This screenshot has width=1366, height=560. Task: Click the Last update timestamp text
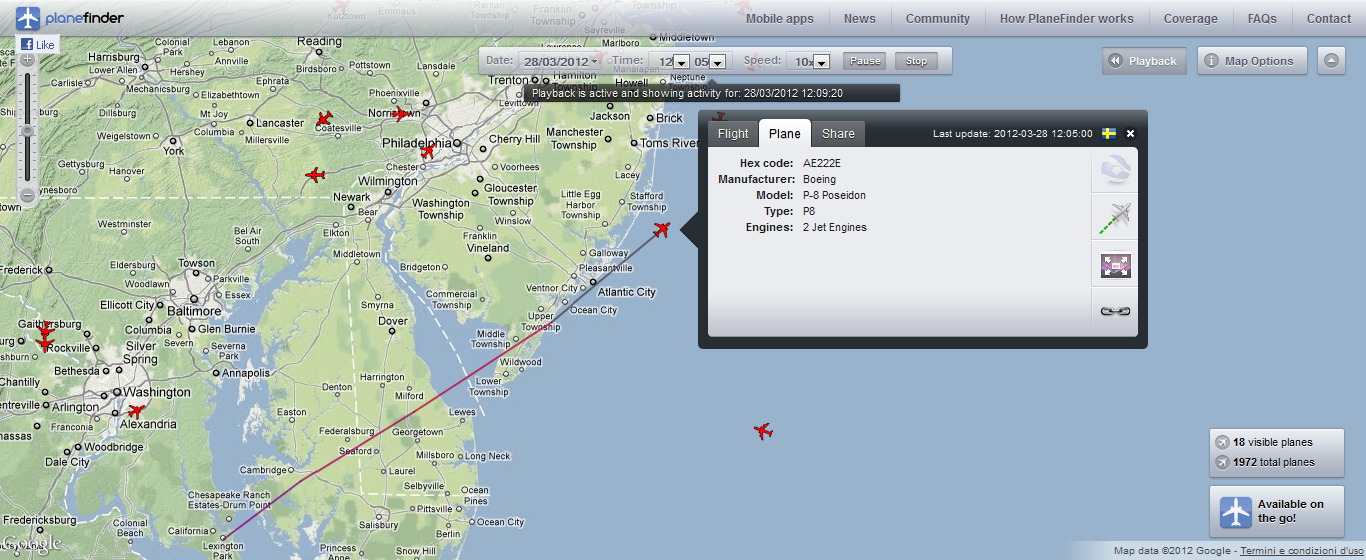tap(1012, 133)
